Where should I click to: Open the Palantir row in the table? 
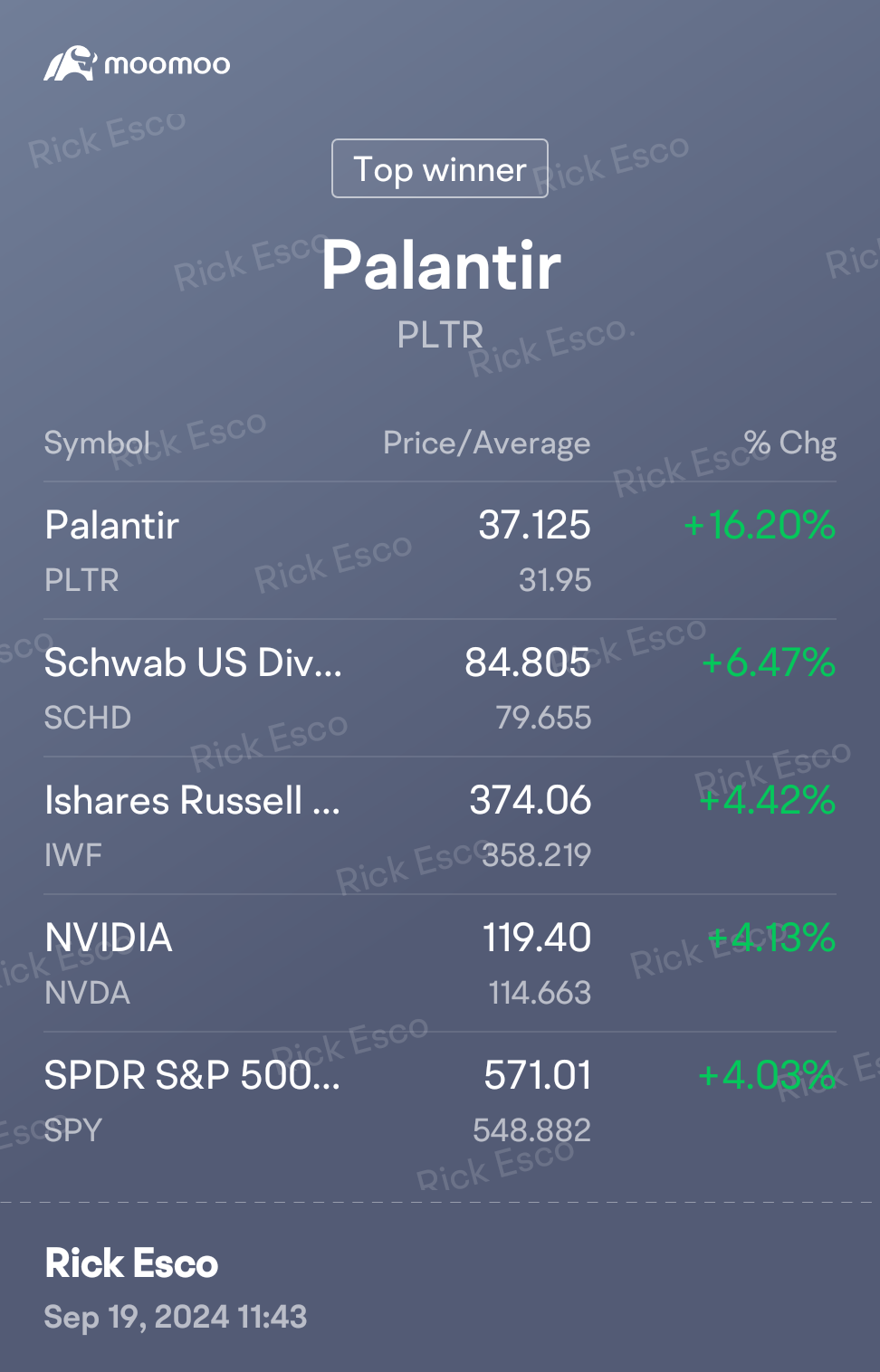pos(112,526)
